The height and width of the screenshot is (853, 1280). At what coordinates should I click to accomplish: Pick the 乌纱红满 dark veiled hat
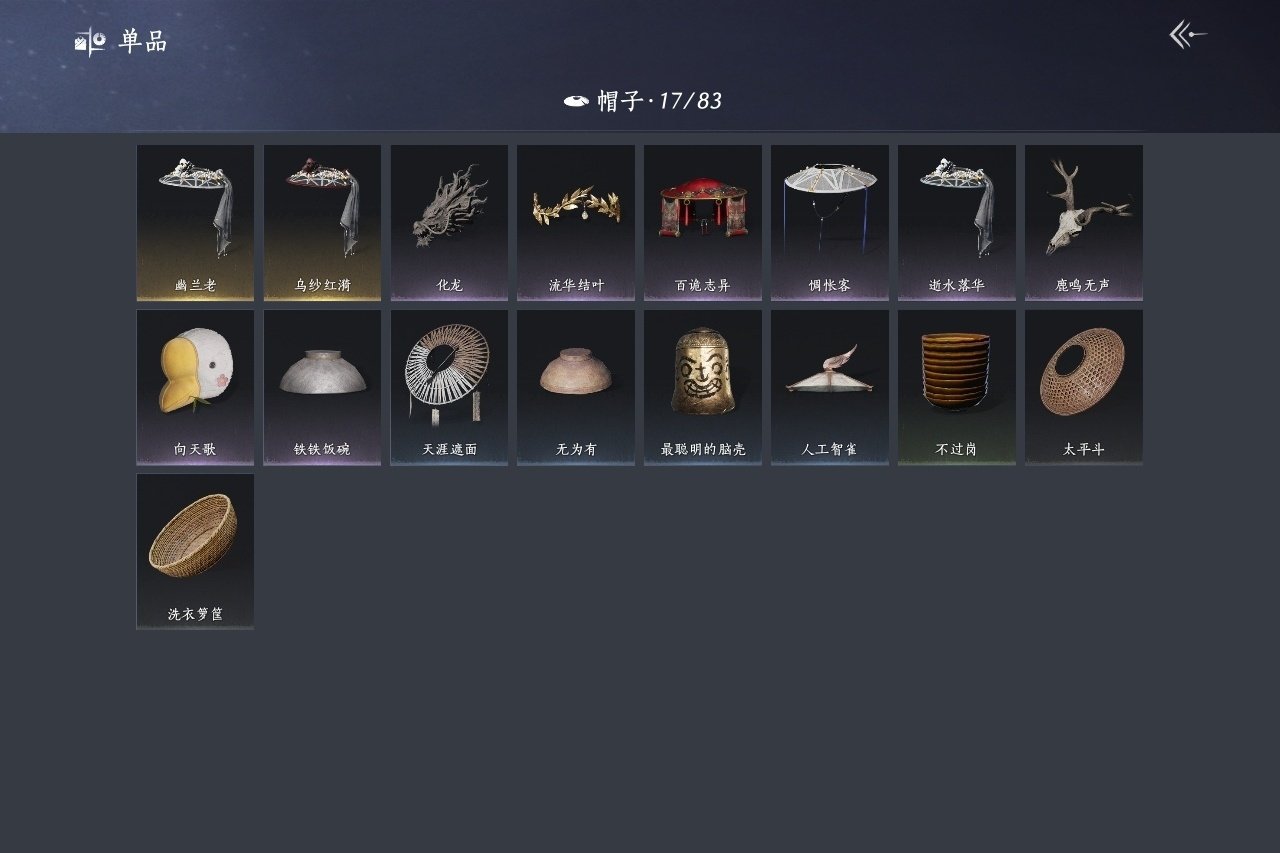(x=322, y=222)
